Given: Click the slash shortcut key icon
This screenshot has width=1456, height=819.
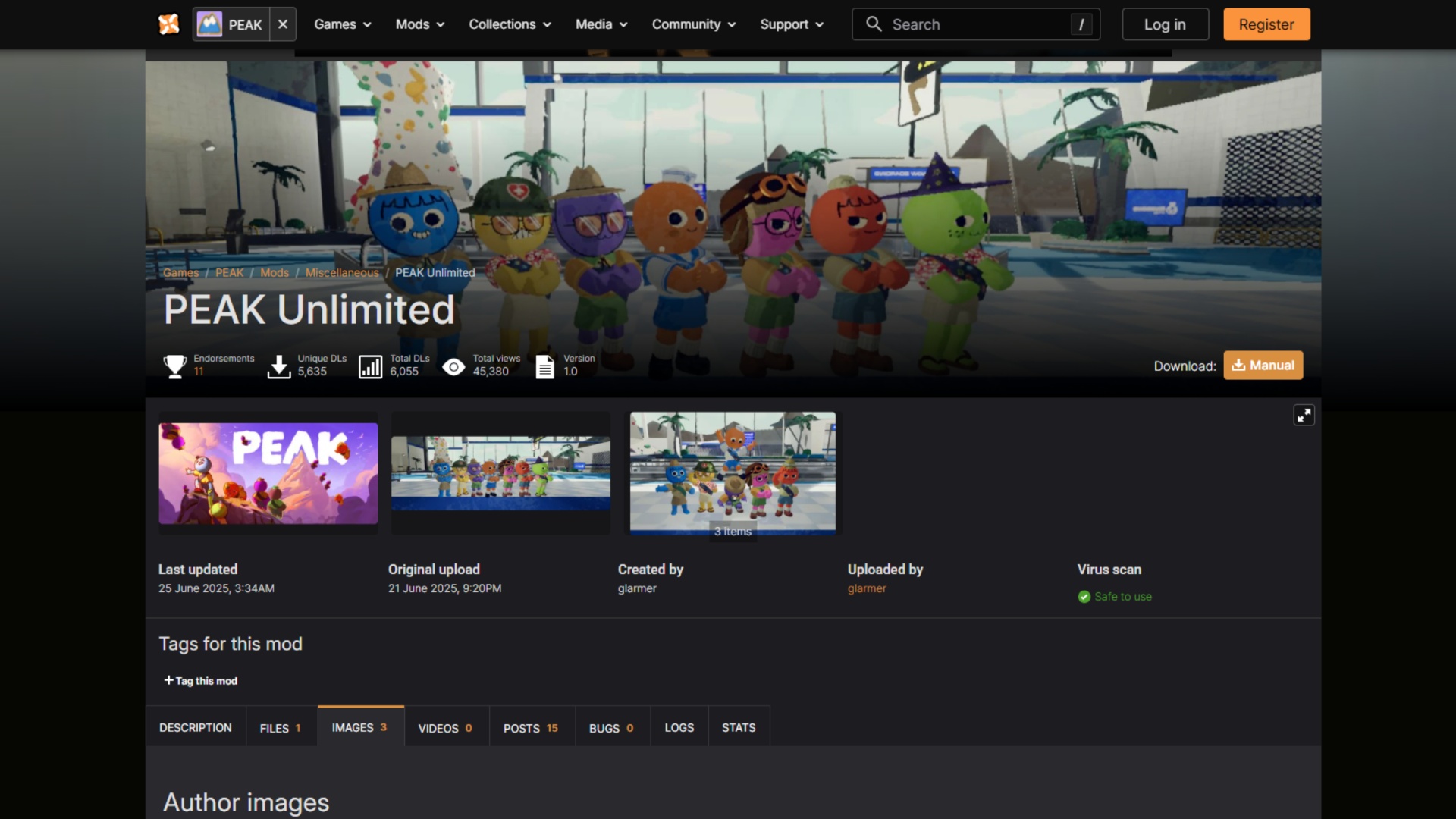Looking at the screenshot, I should [1081, 24].
